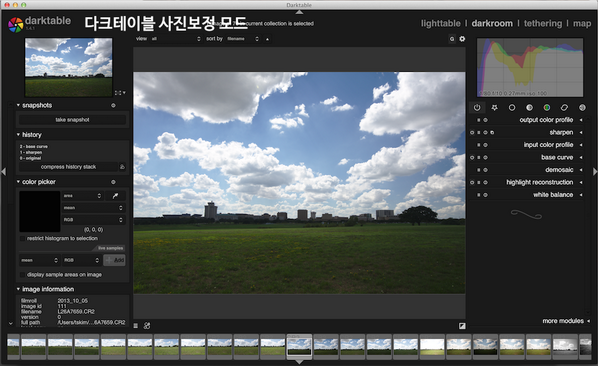Open preferences via the gear icon

coord(462,39)
